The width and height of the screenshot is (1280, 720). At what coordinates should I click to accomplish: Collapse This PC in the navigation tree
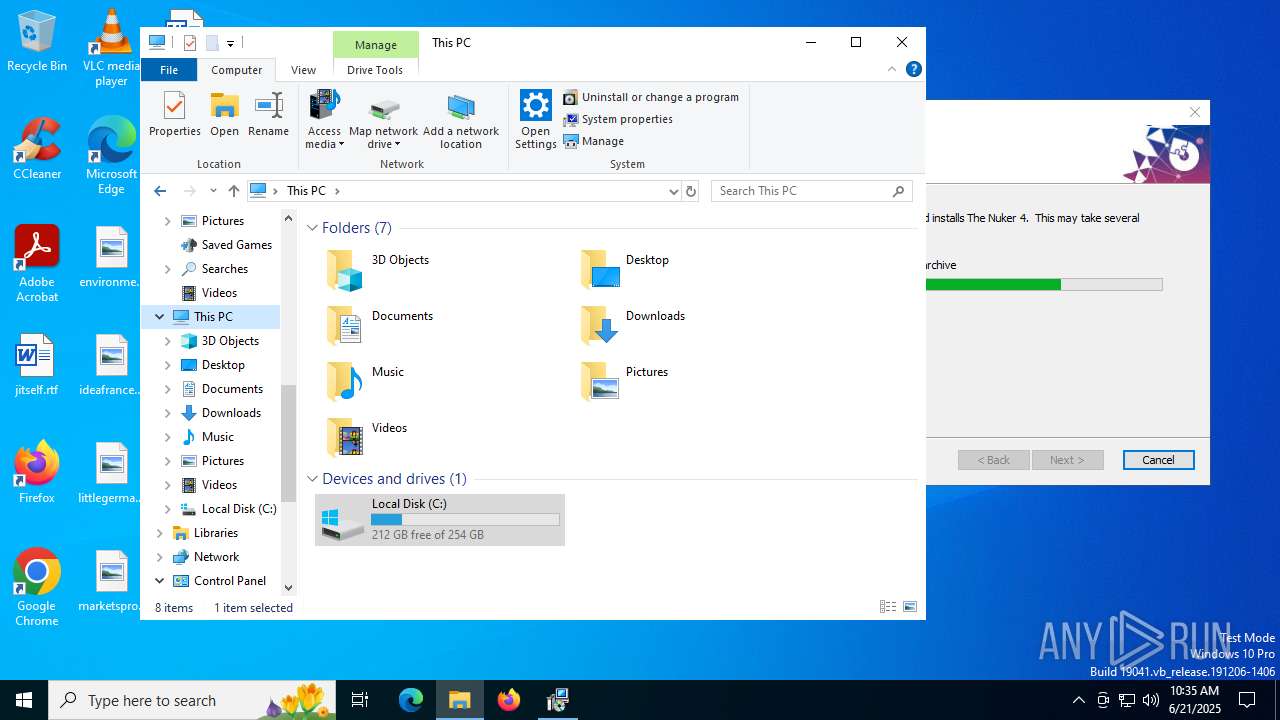click(x=159, y=317)
